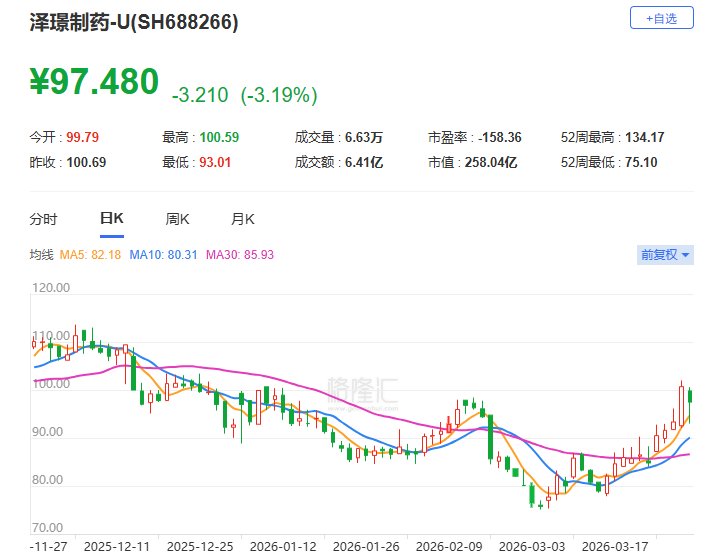Click the current price ¥97.480
The height and width of the screenshot is (558, 705).
tap(94, 82)
